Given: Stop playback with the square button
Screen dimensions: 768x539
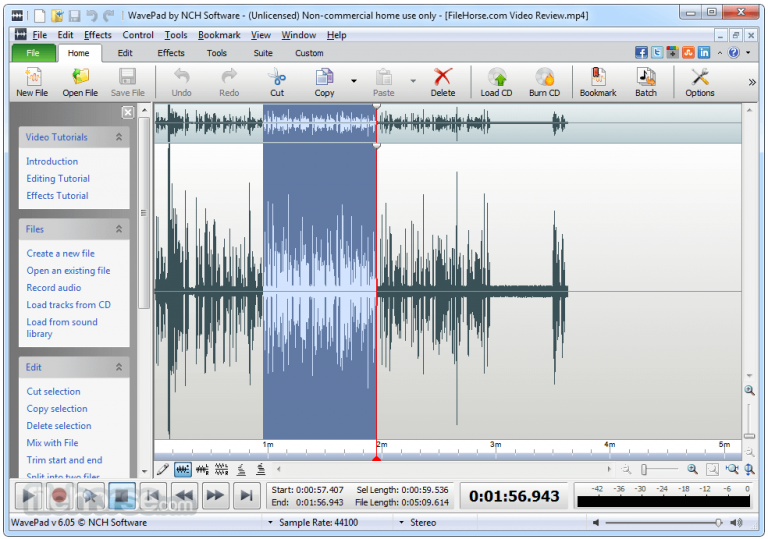Looking at the screenshot, I should point(122,496).
